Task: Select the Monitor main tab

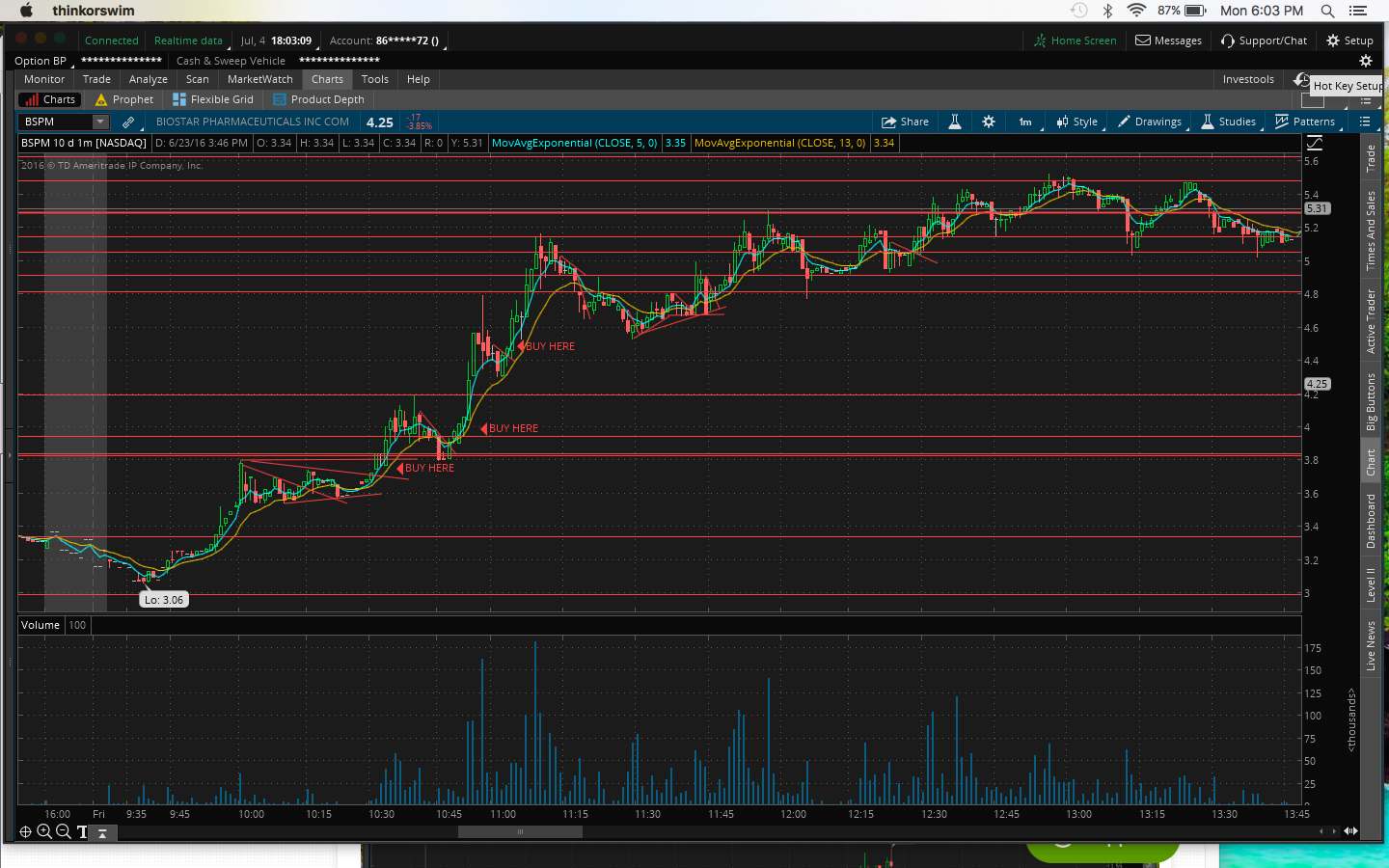Action: 44,79
